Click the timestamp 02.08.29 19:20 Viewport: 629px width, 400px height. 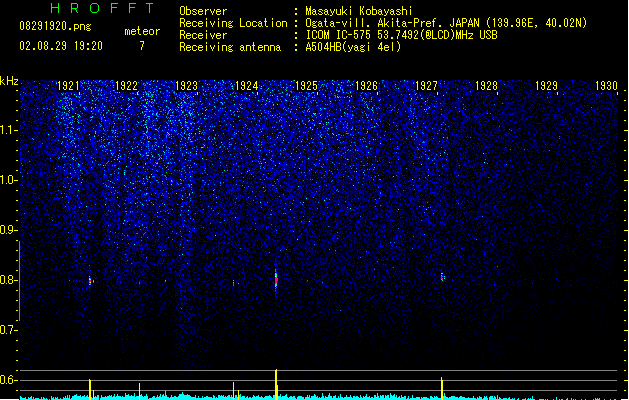point(61,46)
